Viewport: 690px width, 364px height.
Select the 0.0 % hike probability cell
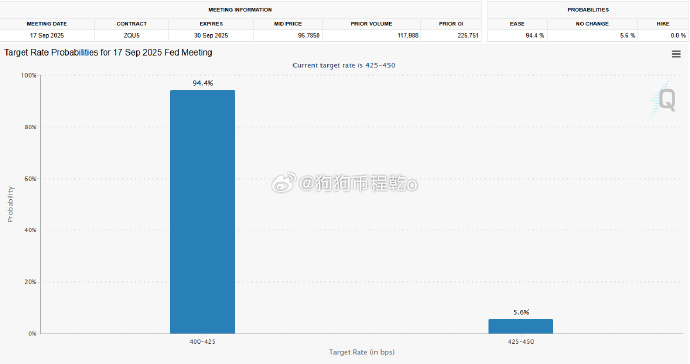(x=663, y=36)
